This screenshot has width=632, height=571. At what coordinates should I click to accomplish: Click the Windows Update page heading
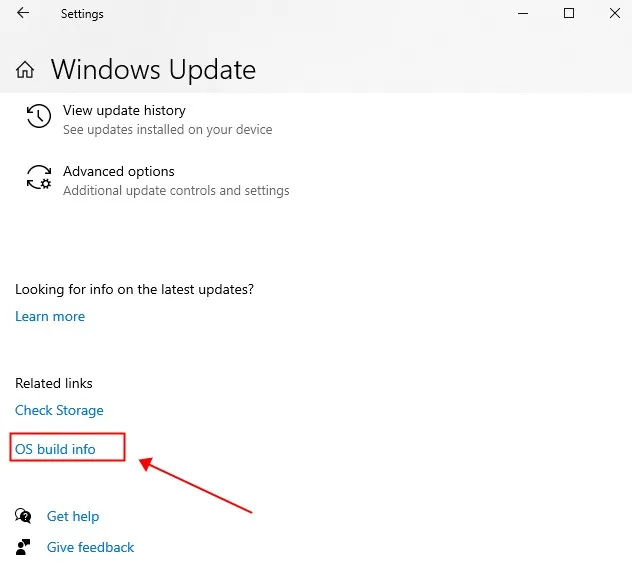click(153, 70)
